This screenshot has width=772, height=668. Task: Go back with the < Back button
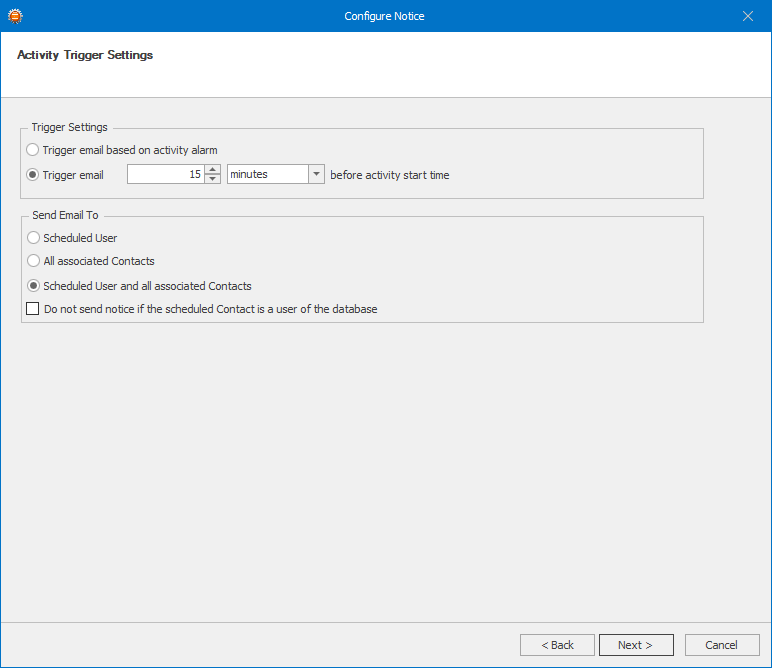557,645
